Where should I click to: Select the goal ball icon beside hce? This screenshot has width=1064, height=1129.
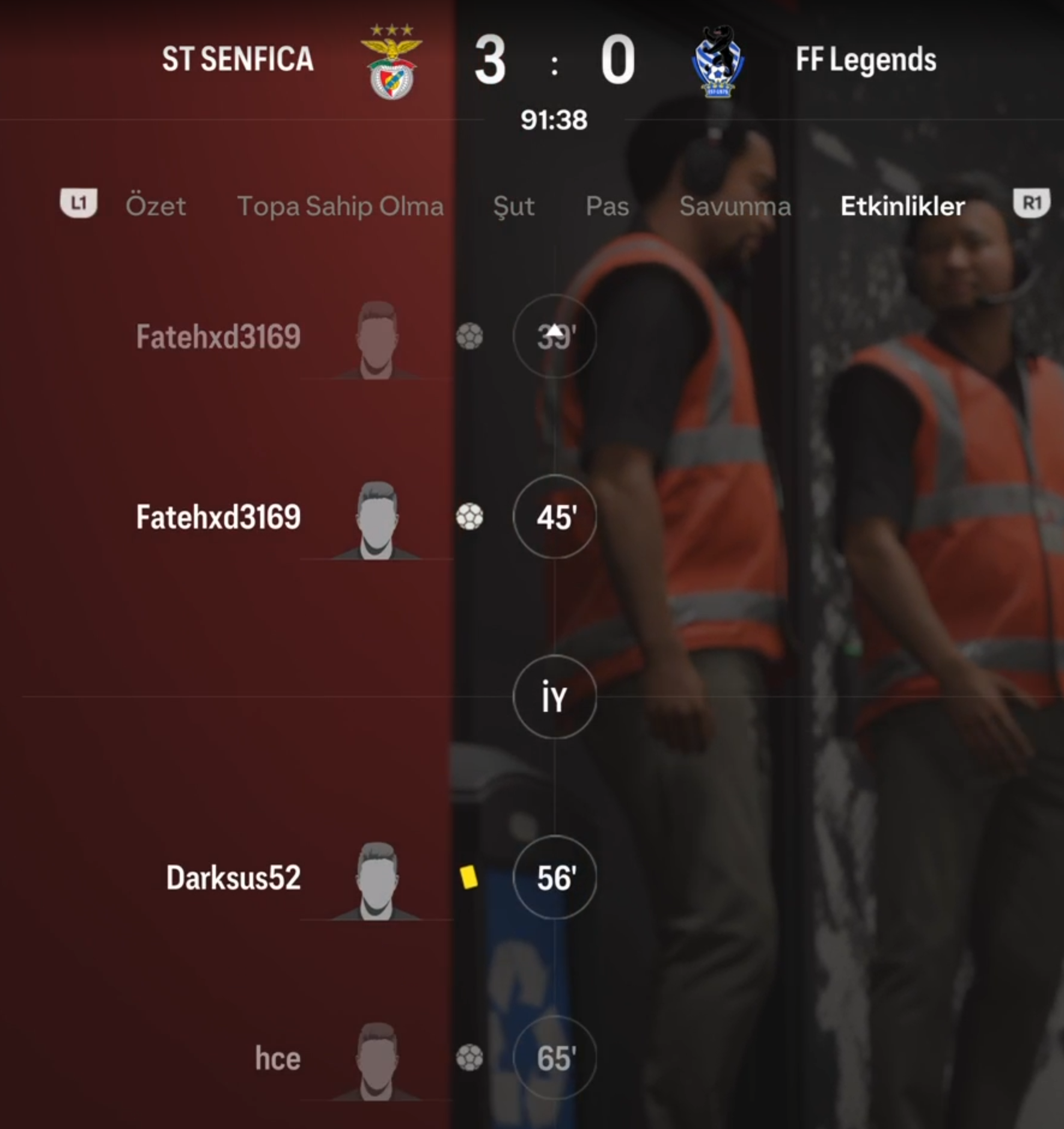coord(469,1058)
